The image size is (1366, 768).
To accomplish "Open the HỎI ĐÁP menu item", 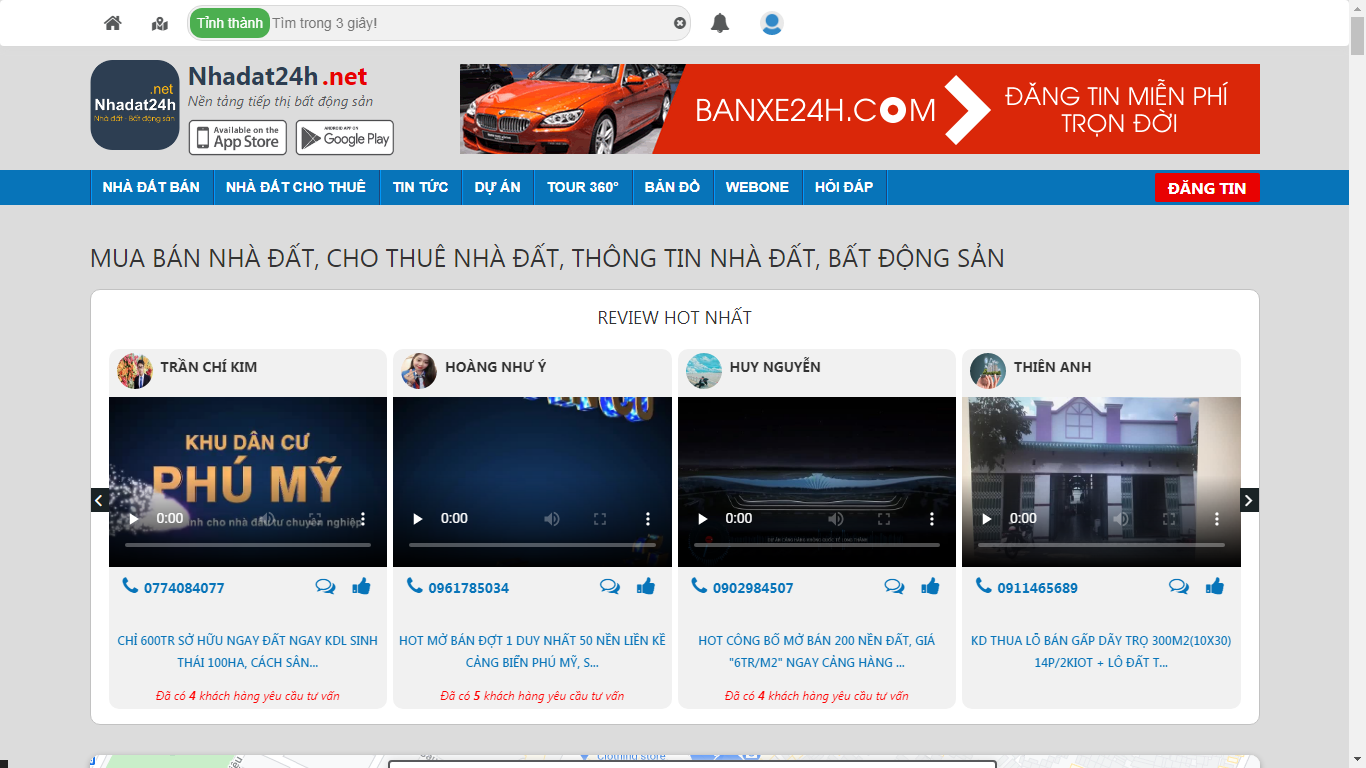I will click(x=844, y=187).
